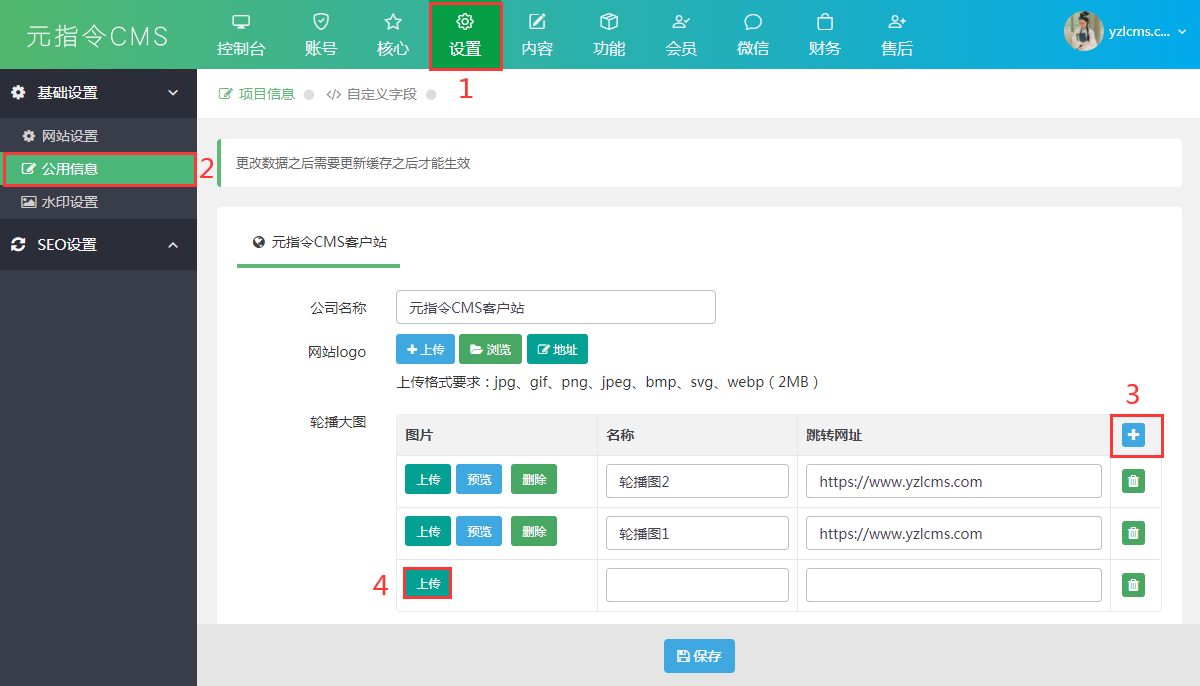
Task: Click the 轮播图2 name field
Action: coord(697,481)
